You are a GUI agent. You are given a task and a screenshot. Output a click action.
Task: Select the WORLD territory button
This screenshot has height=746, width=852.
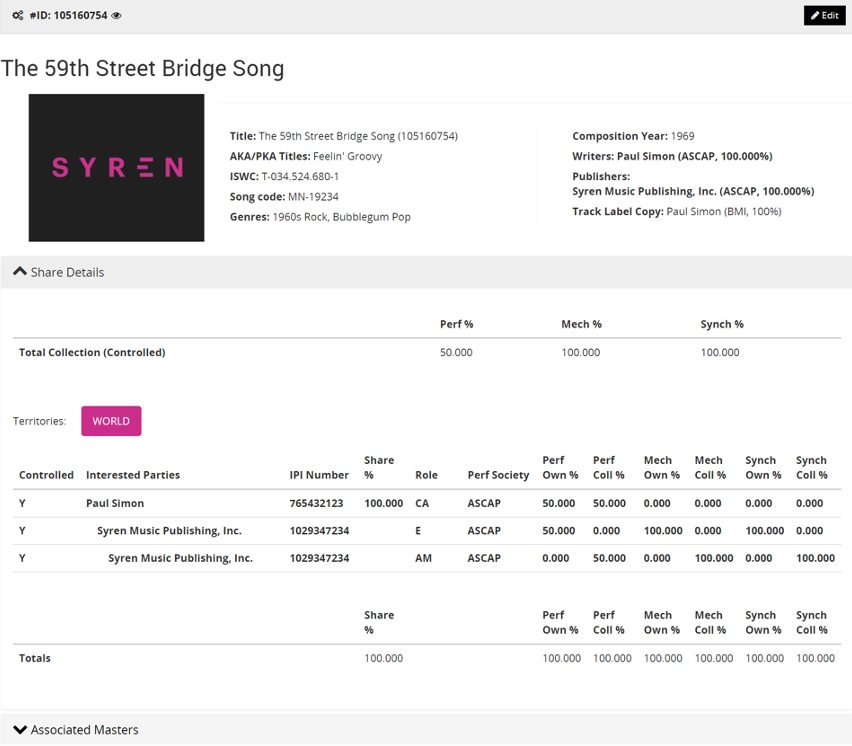(x=111, y=421)
